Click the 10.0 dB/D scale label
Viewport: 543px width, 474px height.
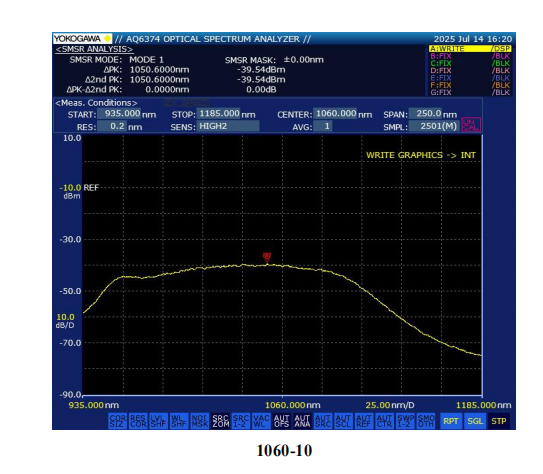pyautogui.click(x=65, y=321)
